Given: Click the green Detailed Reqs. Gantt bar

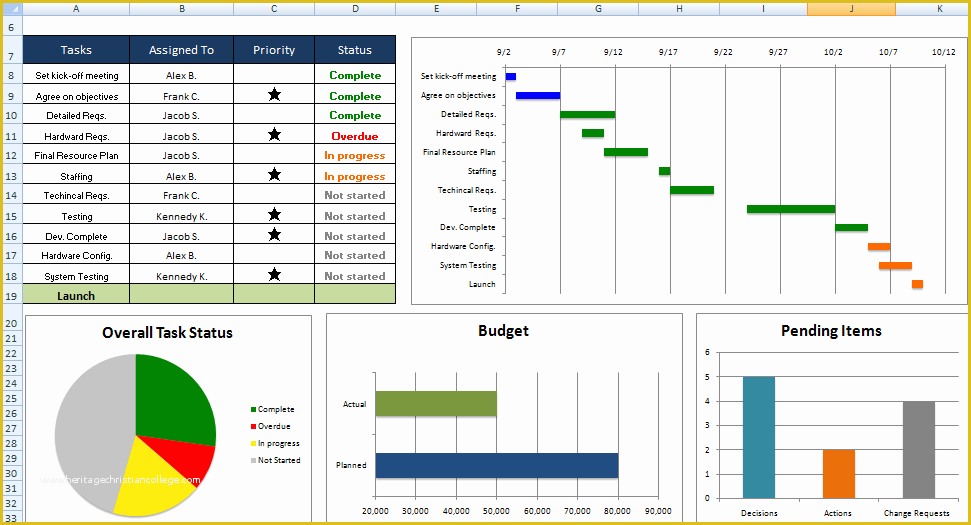Looking at the screenshot, I should 588,115.
